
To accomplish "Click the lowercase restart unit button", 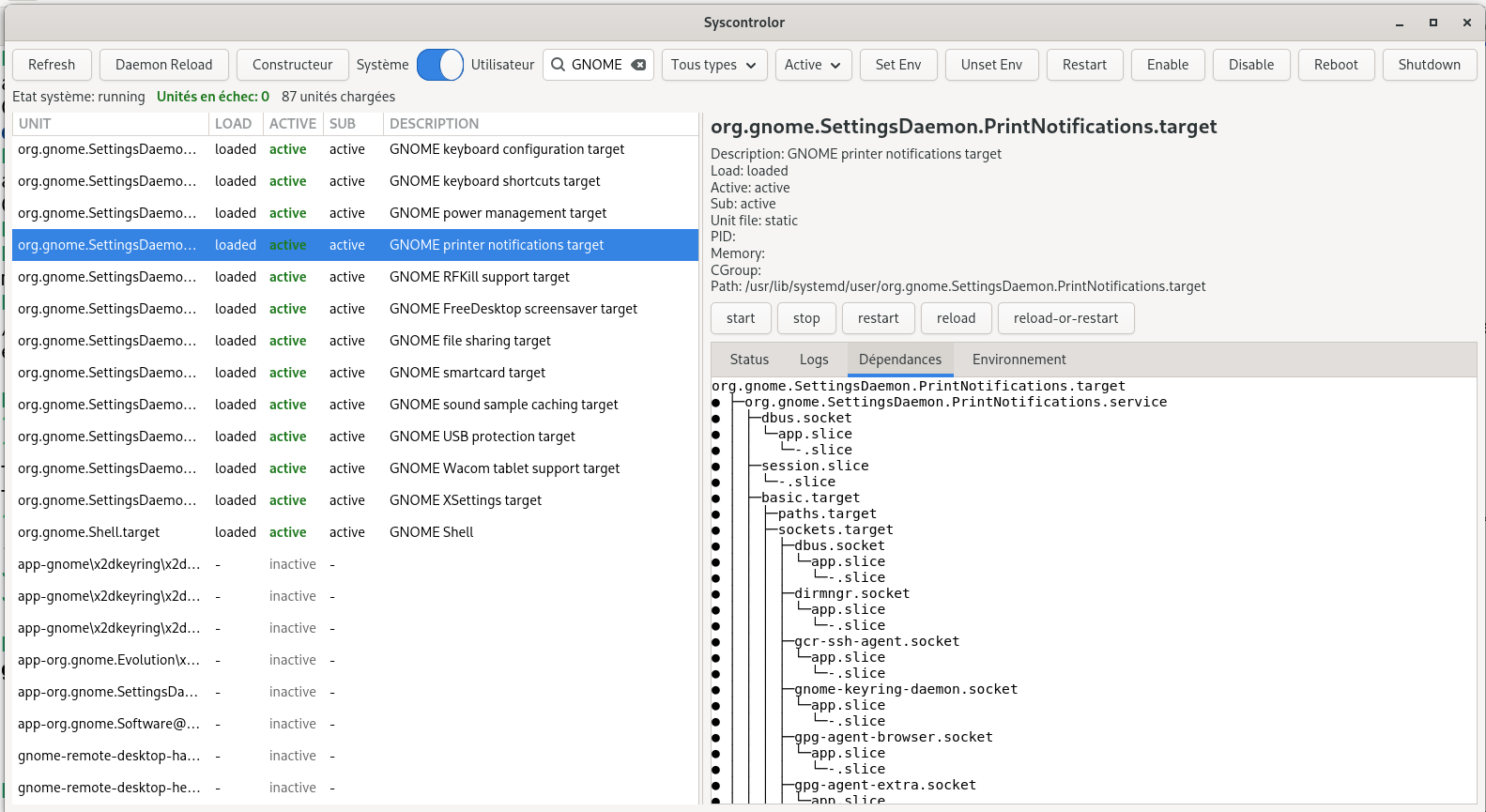I will tap(879, 318).
